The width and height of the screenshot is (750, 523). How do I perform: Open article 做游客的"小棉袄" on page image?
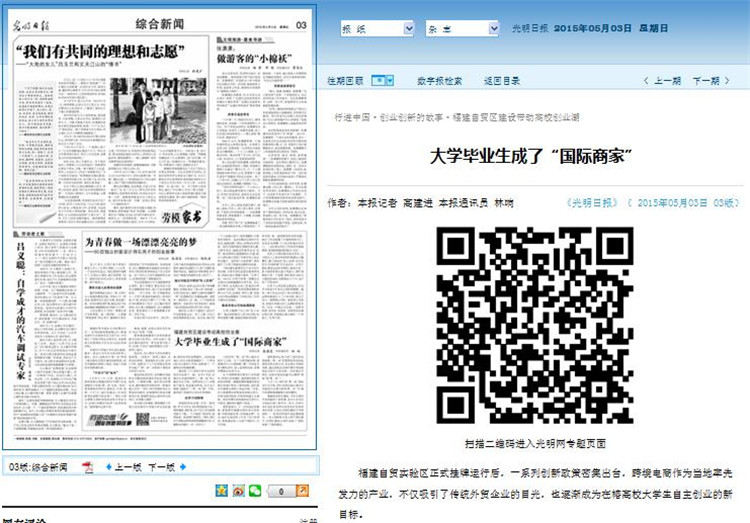pyautogui.click(x=254, y=58)
